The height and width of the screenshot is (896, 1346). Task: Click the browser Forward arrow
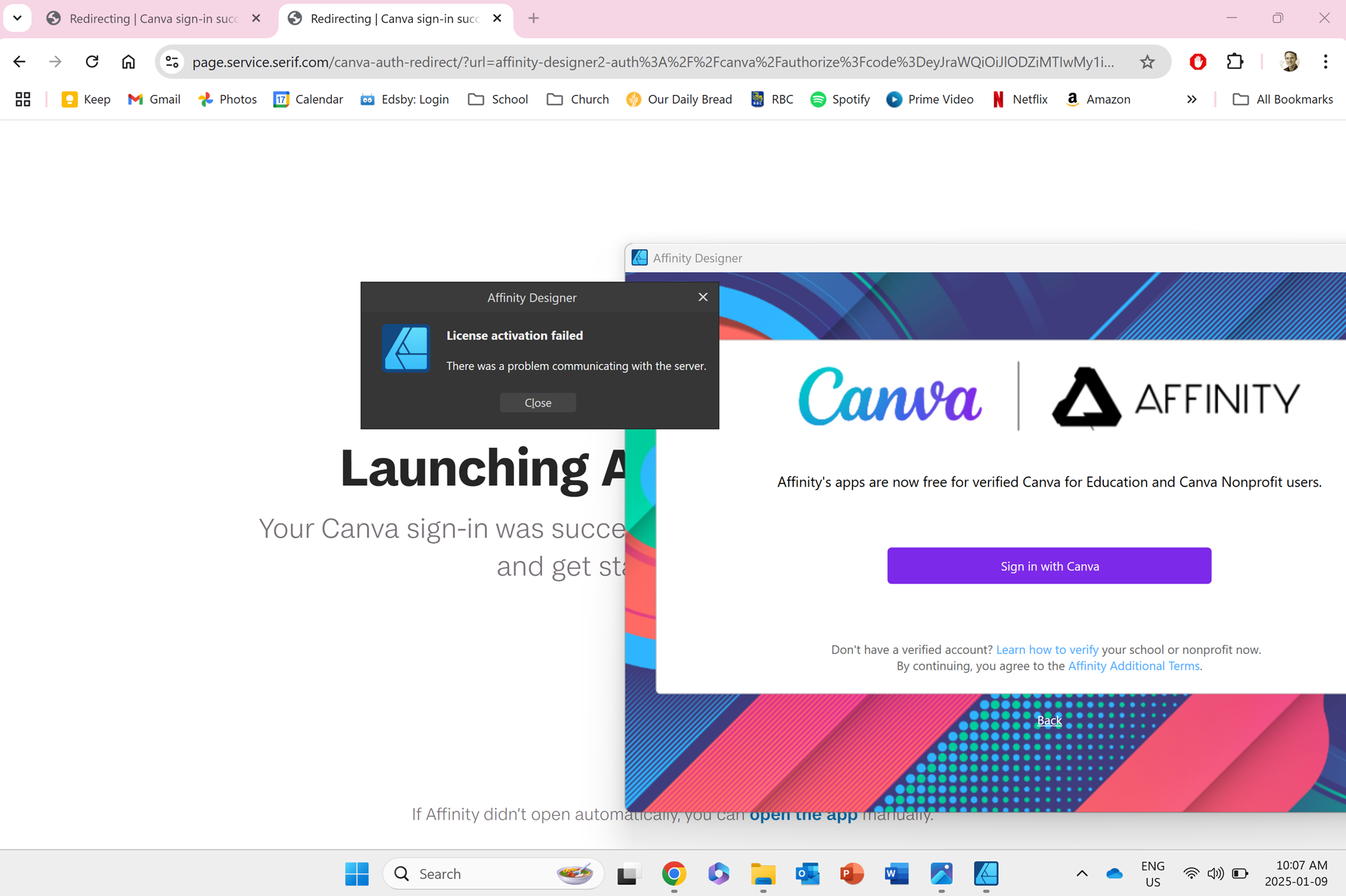(x=55, y=62)
